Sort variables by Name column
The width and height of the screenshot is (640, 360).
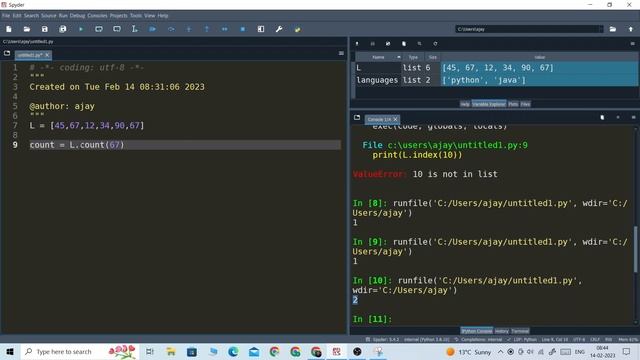pyautogui.click(x=378, y=57)
